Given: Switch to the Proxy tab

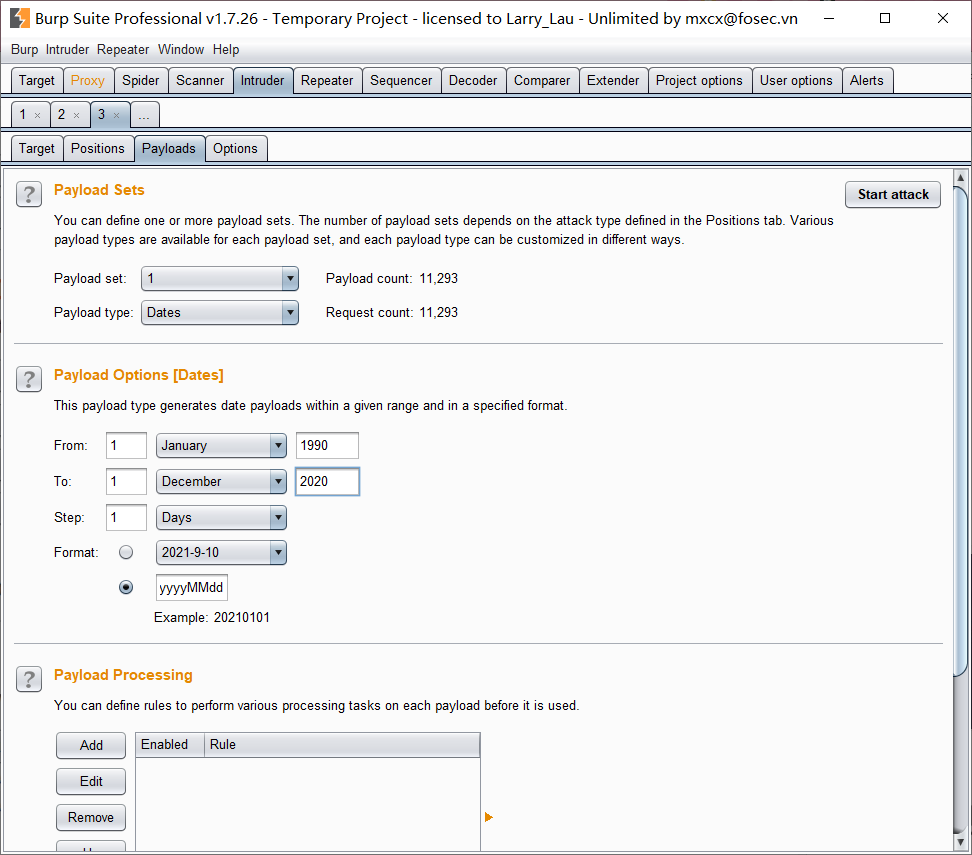Looking at the screenshot, I should [x=87, y=81].
